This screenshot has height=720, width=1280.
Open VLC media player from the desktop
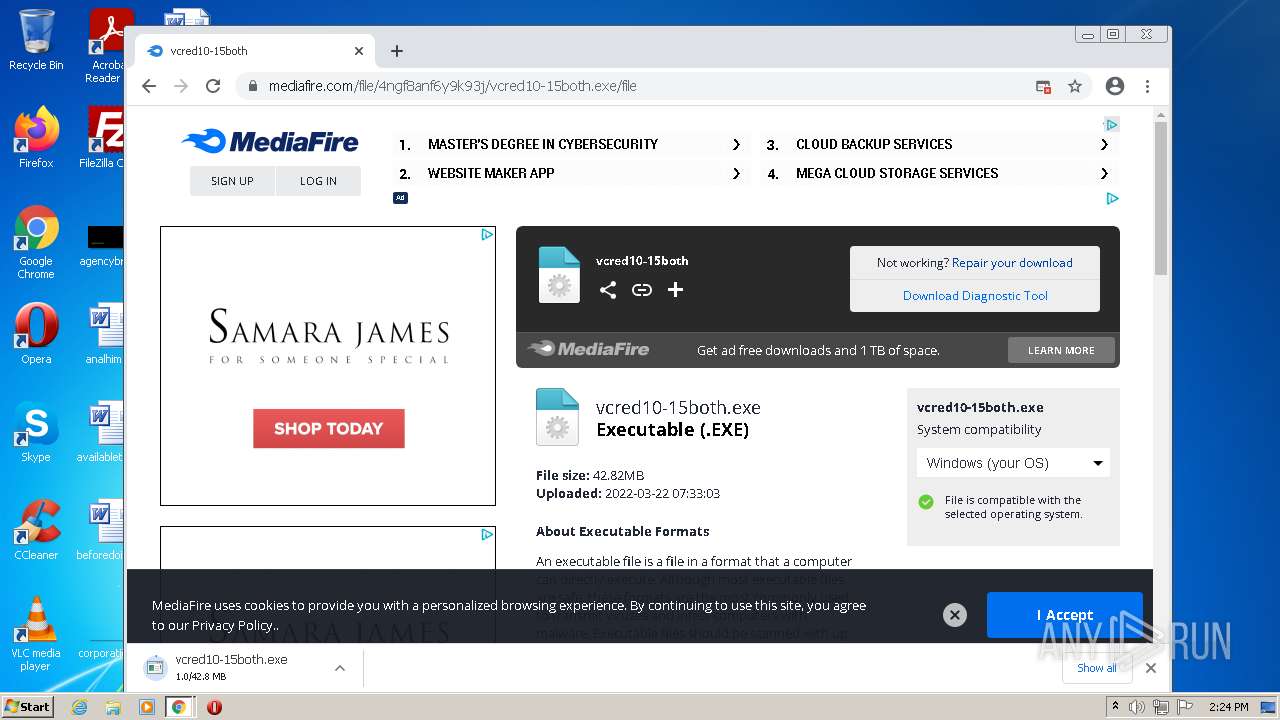[36, 634]
